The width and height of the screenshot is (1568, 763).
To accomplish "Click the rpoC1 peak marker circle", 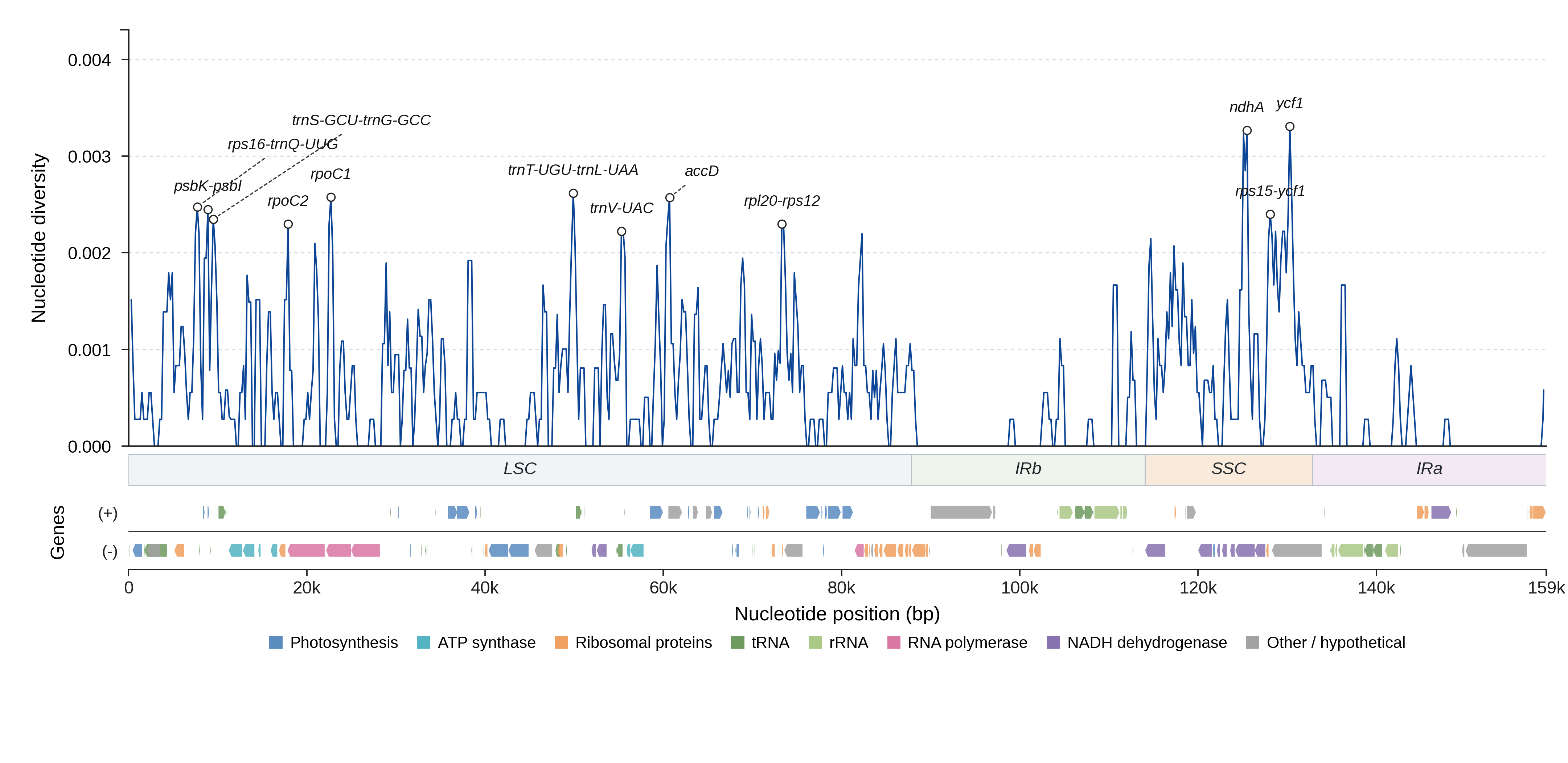I will [x=331, y=197].
